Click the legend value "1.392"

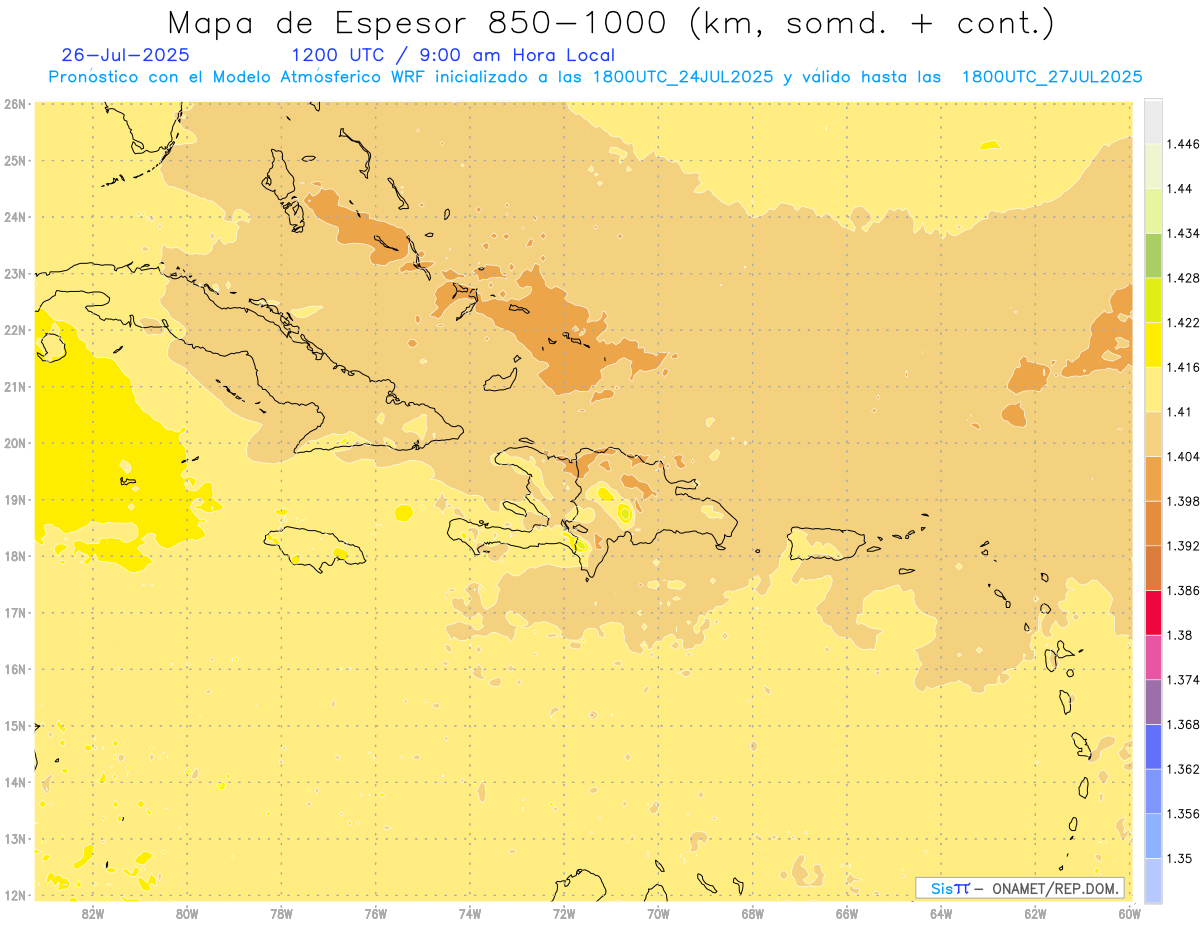[x=1183, y=546]
